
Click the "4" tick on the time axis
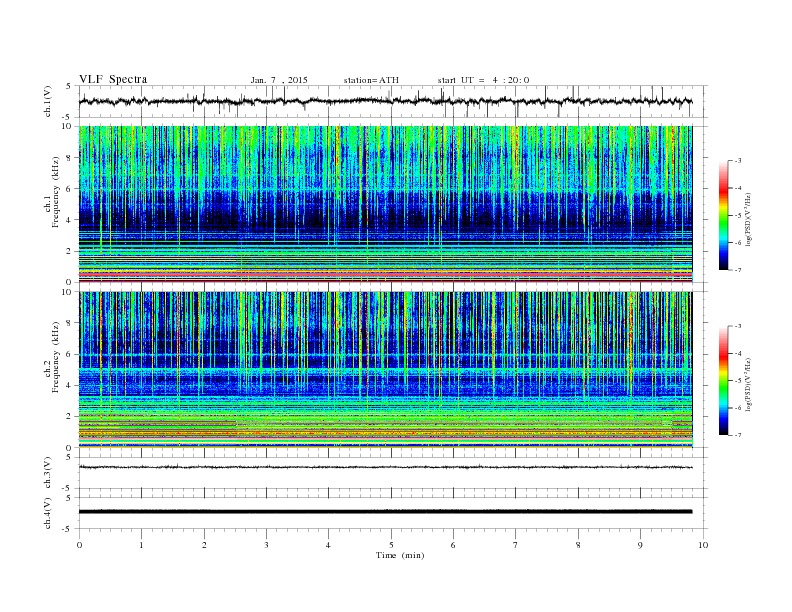pyautogui.click(x=328, y=545)
